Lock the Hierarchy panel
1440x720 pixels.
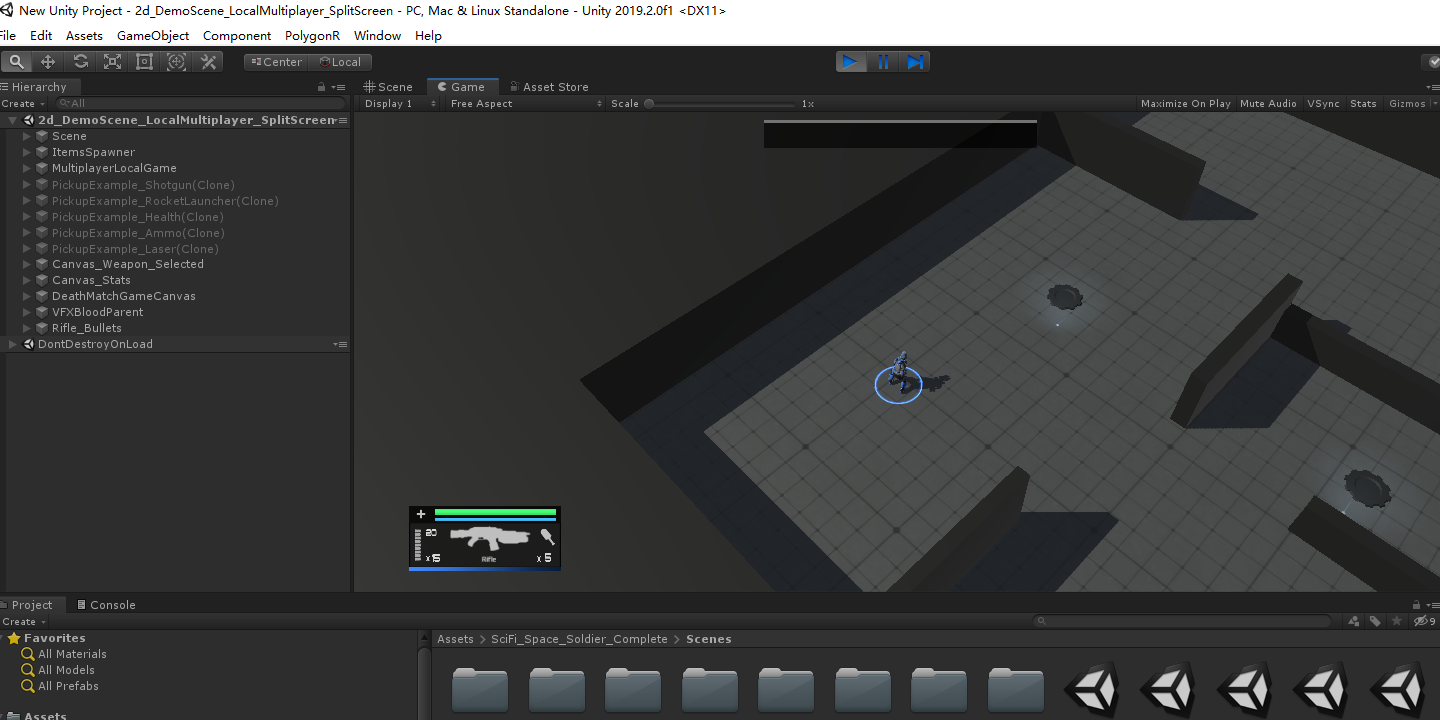322,87
